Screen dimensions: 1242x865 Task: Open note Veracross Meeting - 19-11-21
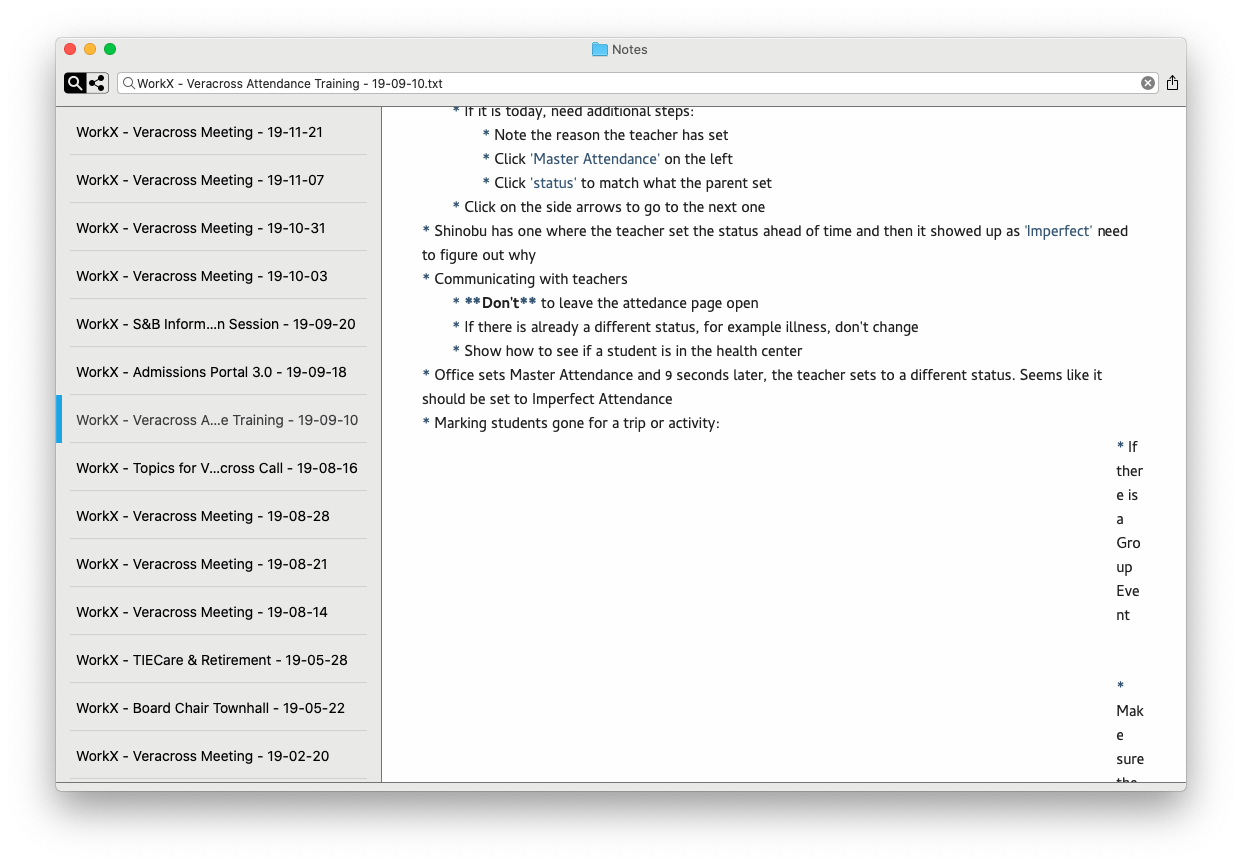click(x=200, y=132)
